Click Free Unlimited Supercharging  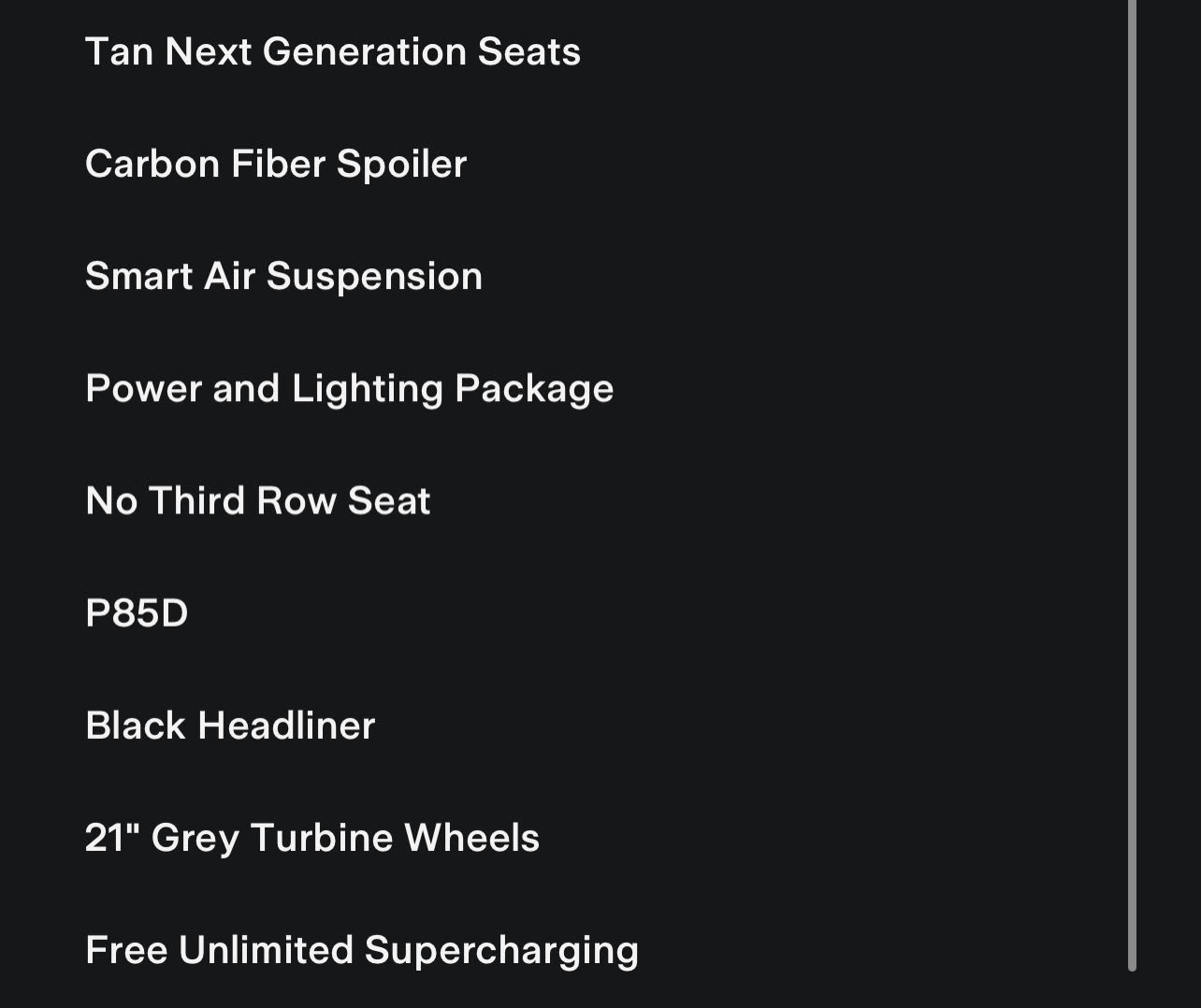(x=362, y=949)
